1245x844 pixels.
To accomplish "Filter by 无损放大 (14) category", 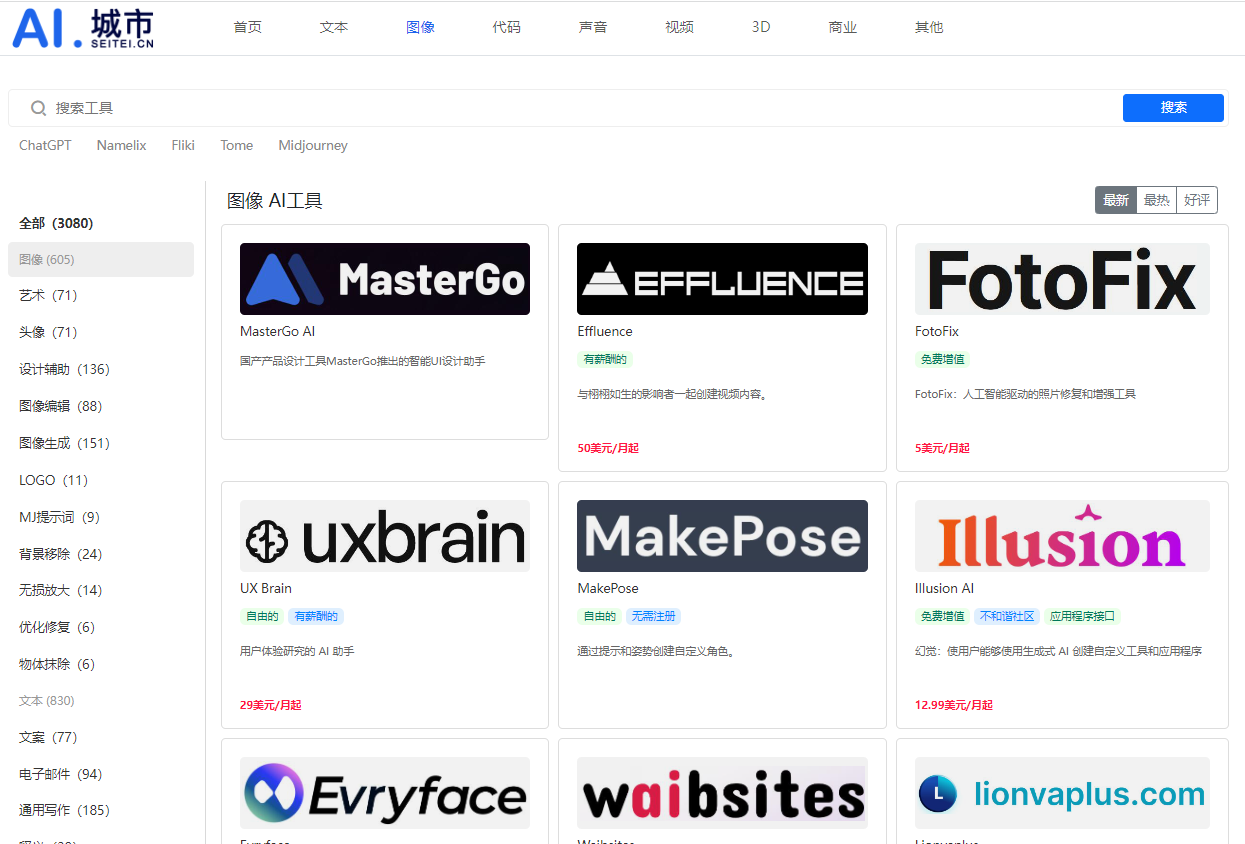I will 60,590.
